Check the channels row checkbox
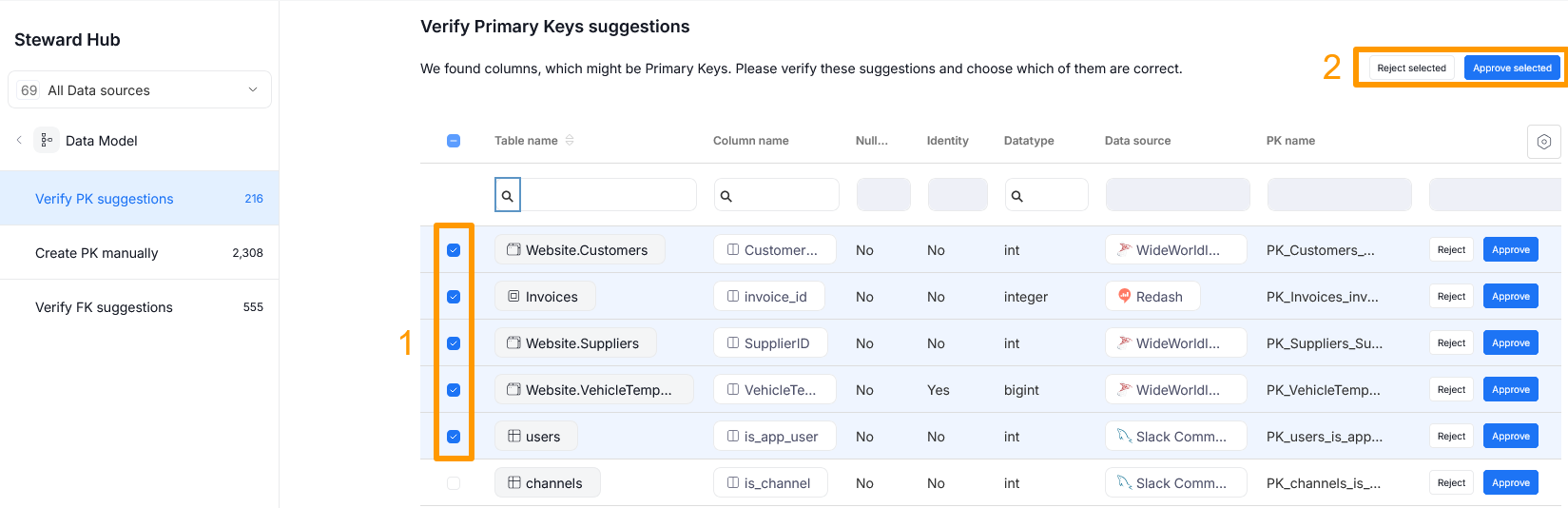The width and height of the screenshot is (1568, 508). click(x=454, y=483)
